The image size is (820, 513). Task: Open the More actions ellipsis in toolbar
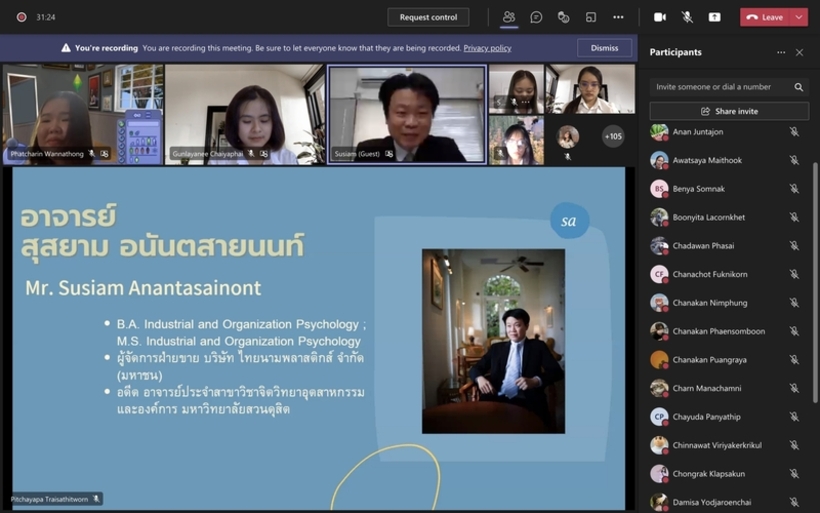click(618, 17)
